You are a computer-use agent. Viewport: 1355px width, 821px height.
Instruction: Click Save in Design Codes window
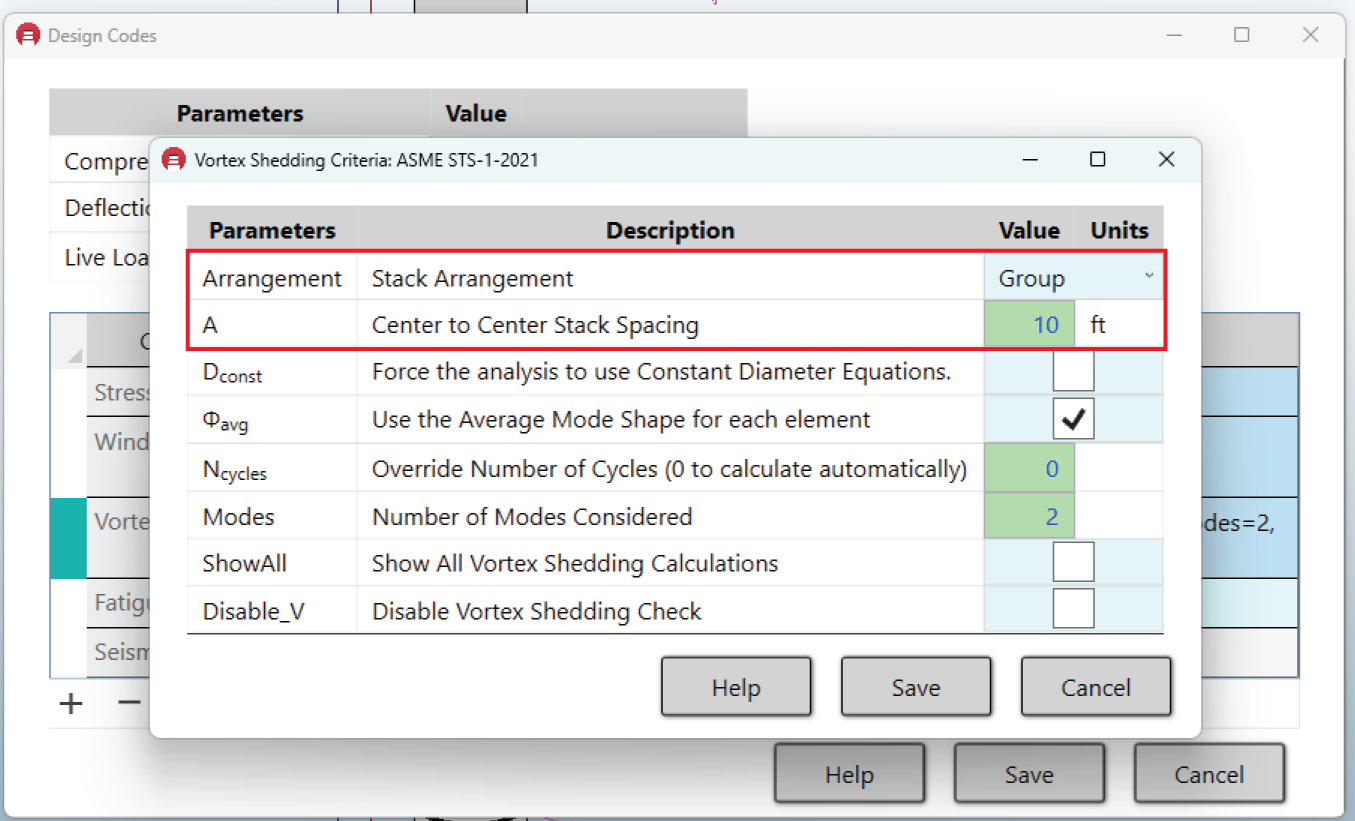coord(1029,774)
